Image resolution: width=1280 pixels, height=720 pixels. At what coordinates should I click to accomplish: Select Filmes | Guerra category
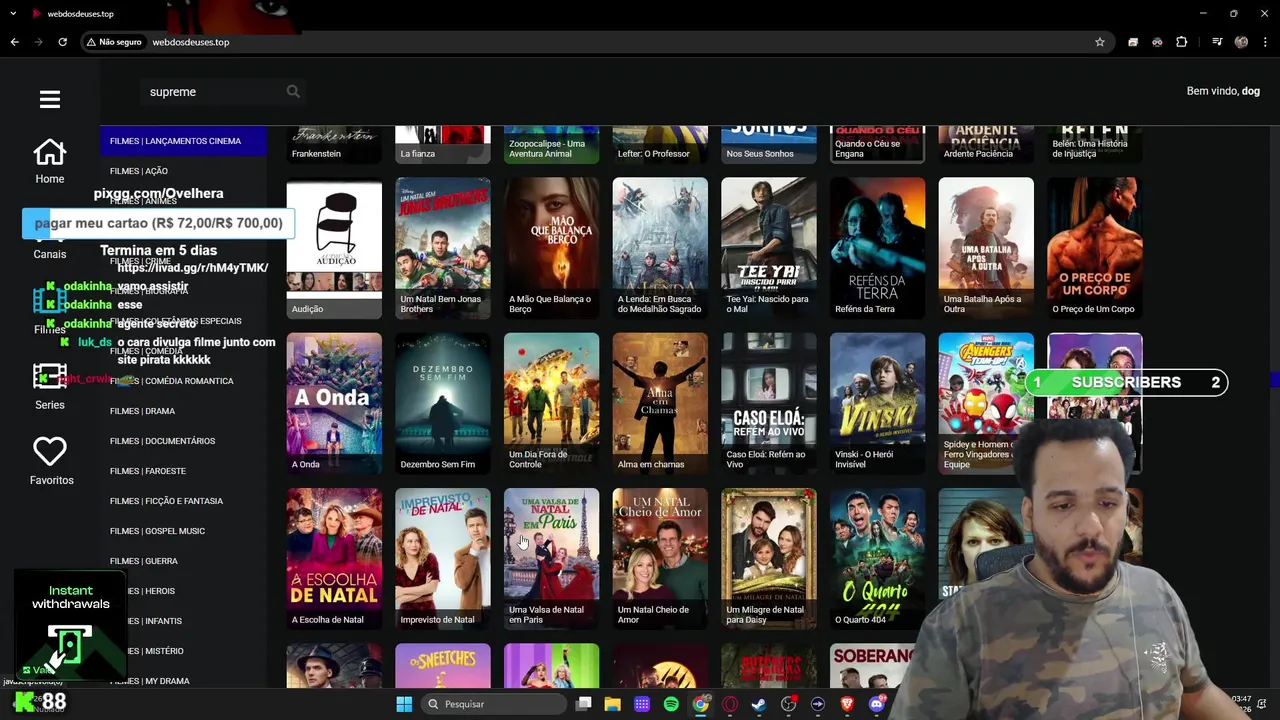(x=183, y=561)
